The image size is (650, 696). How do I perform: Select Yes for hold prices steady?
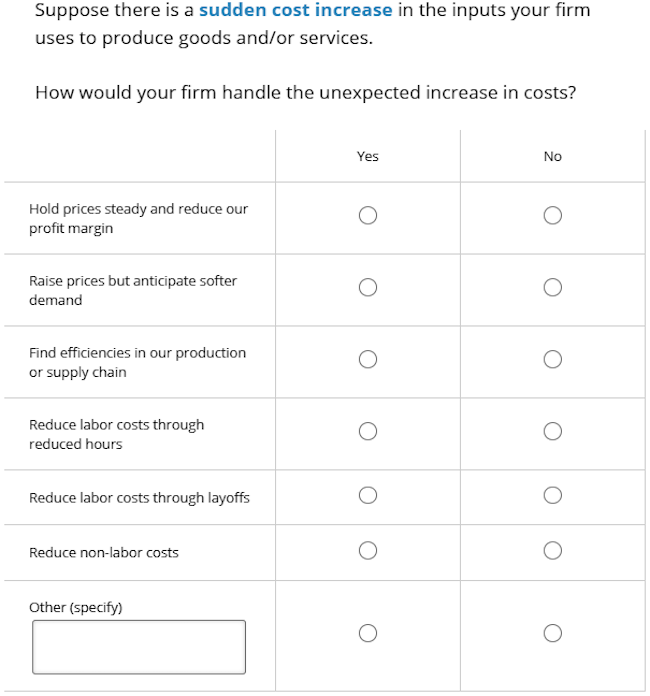tap(368, 215)
